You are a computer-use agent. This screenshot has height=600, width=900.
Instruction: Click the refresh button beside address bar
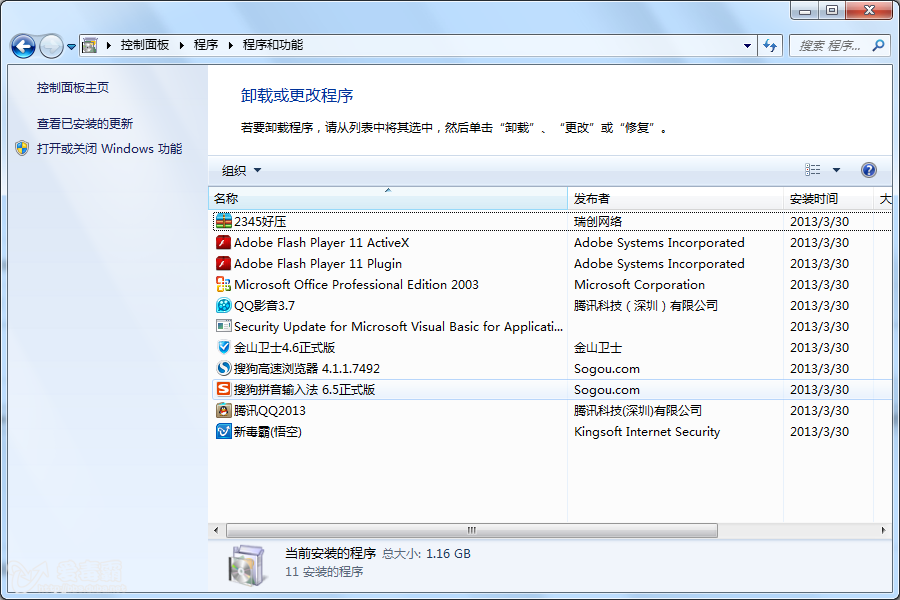point(770,45)
